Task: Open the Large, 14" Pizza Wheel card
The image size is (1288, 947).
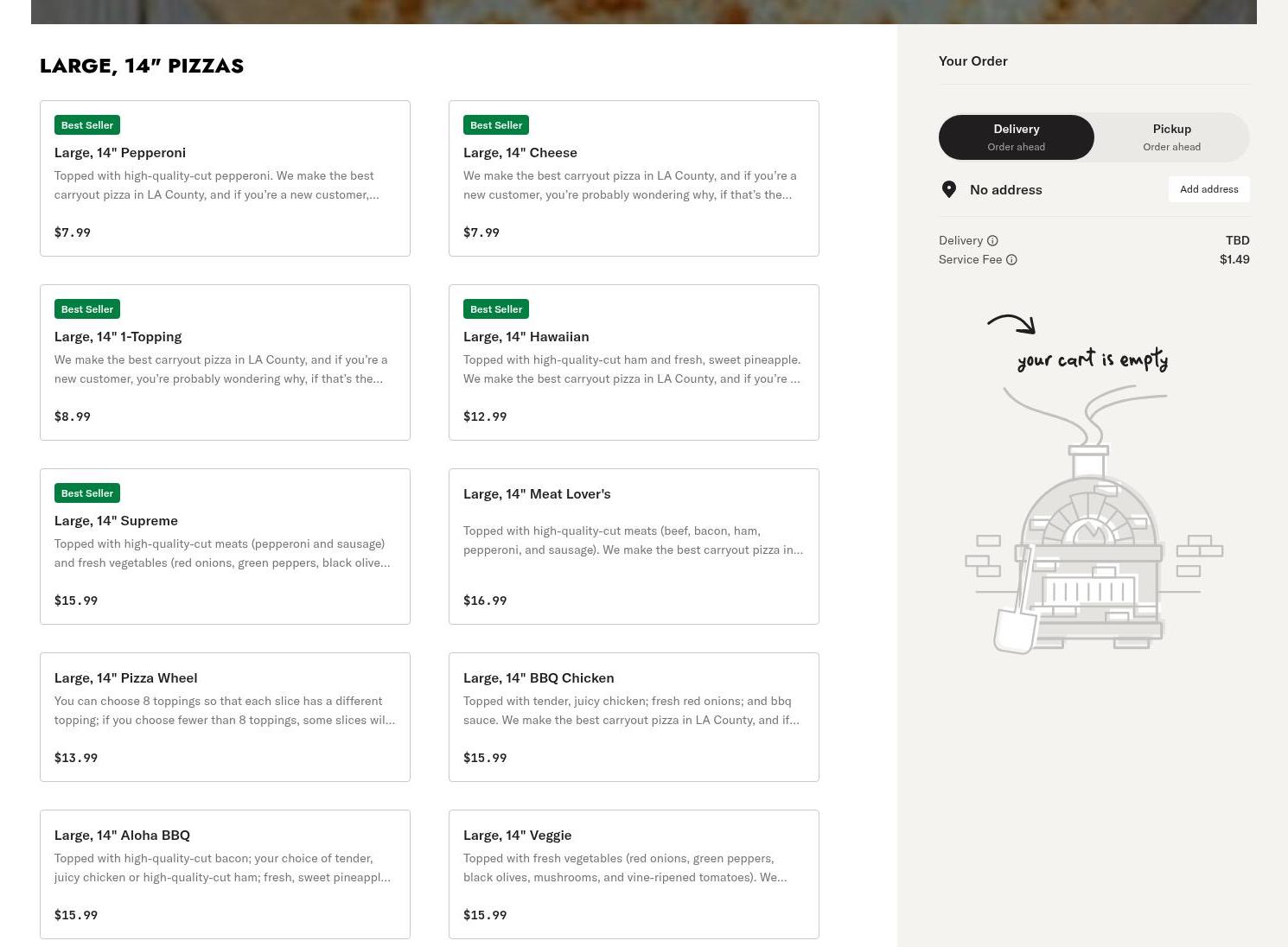Action: pos(225,717)
